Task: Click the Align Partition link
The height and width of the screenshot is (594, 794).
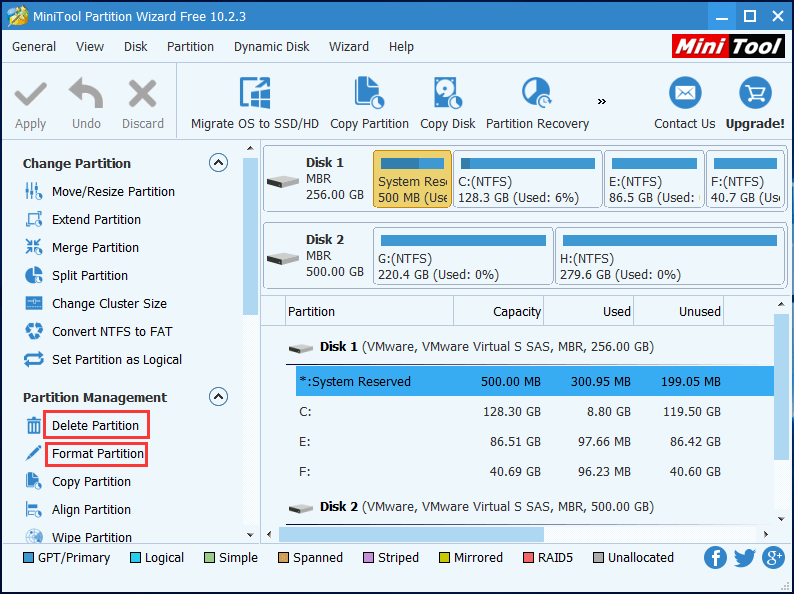Action: click(x=91, y=509)
